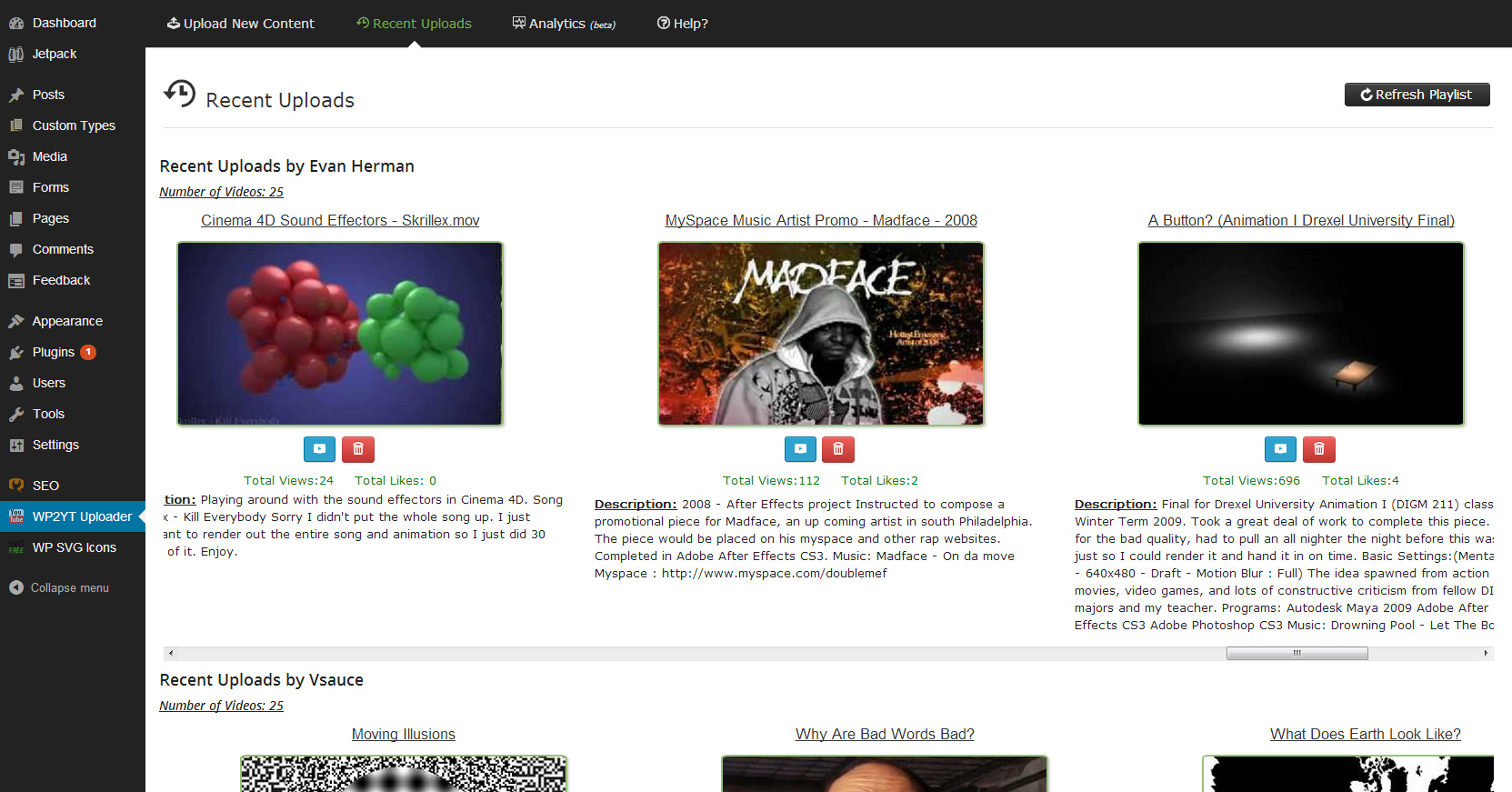Click the Plugins plug icon
This screenshot has height=792, width=1512.
point(16,352)
